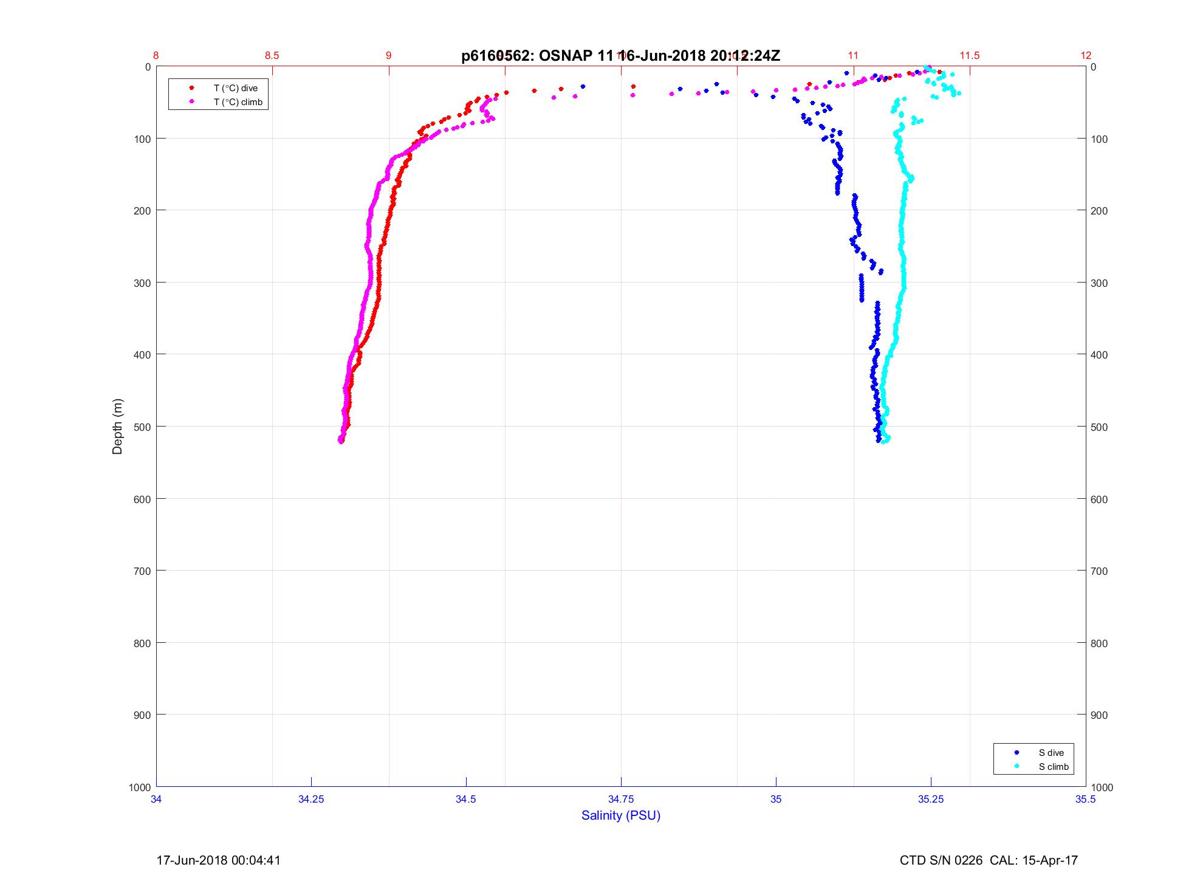Click the 800 tick on the left depth axis
Image resolution: width=1200 pixels, height=885 pixels.
pos(141,643)
